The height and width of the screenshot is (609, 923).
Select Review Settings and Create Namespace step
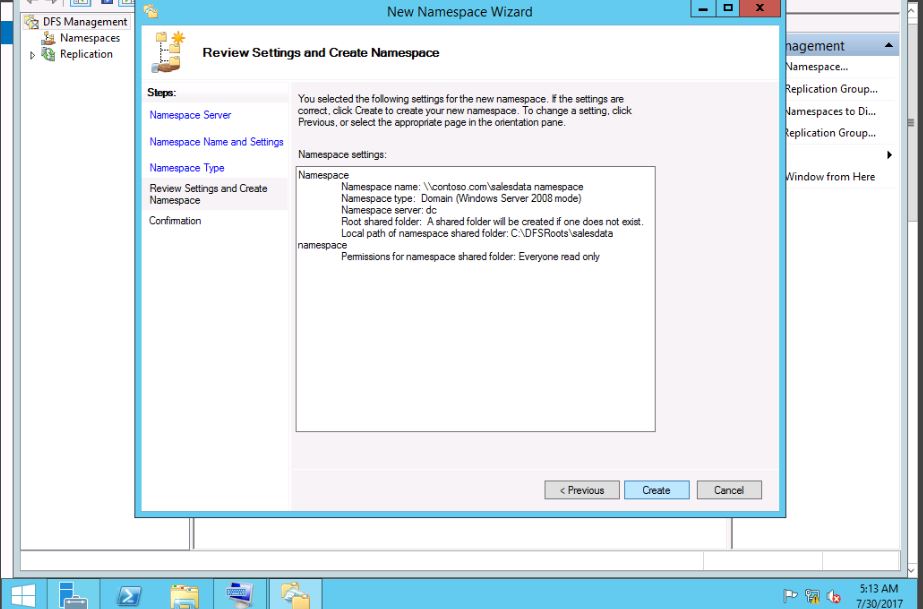(208, 194)
